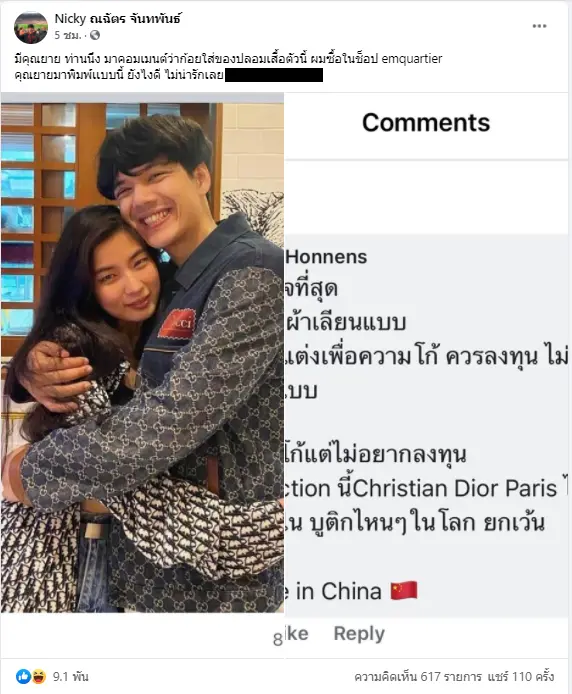Click the post caption mentioning emquartier
Viewport: 572px width, 694px height.
click(228, 66)
